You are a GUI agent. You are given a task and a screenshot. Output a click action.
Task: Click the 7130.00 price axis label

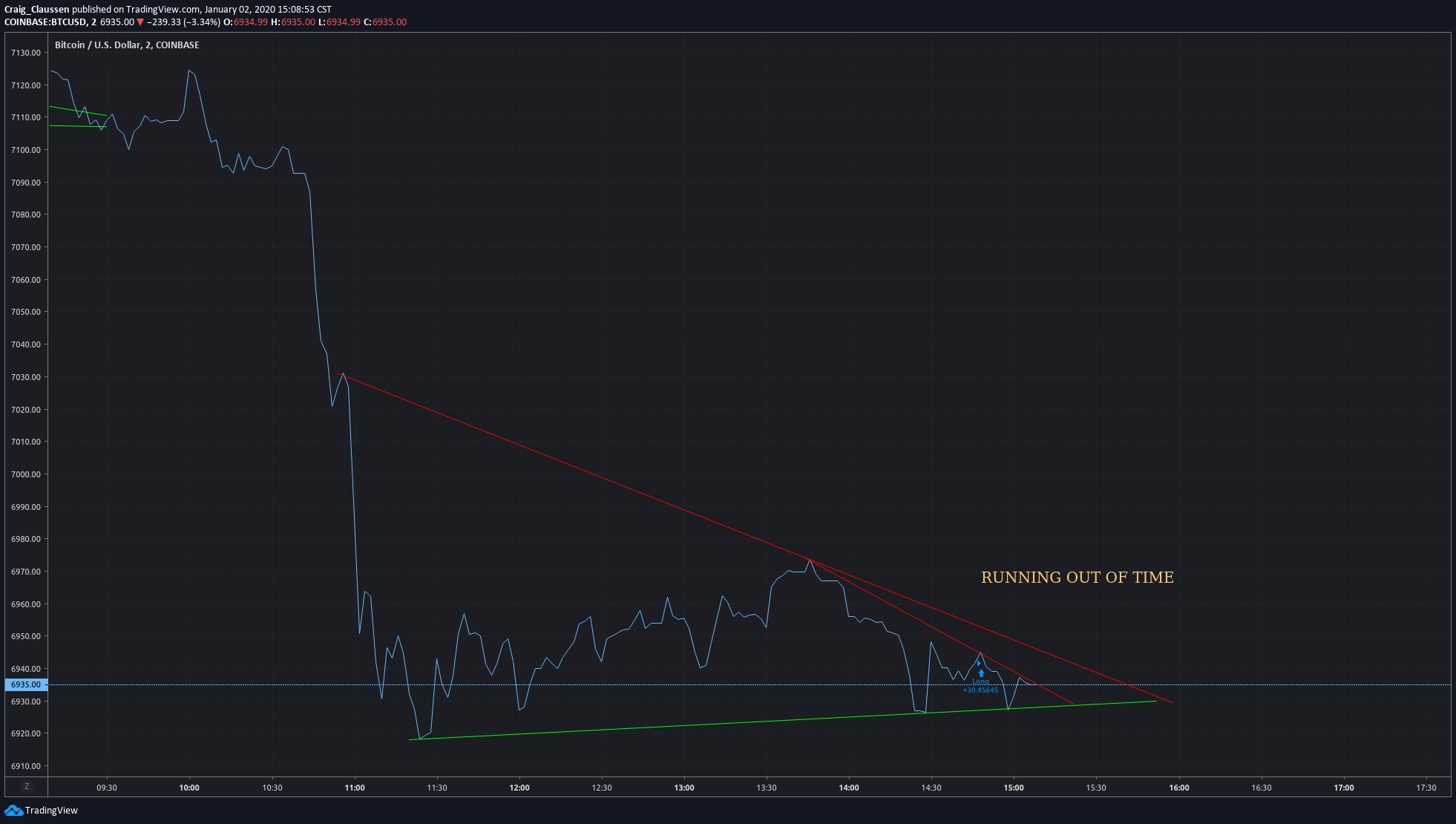click(26, 53)
